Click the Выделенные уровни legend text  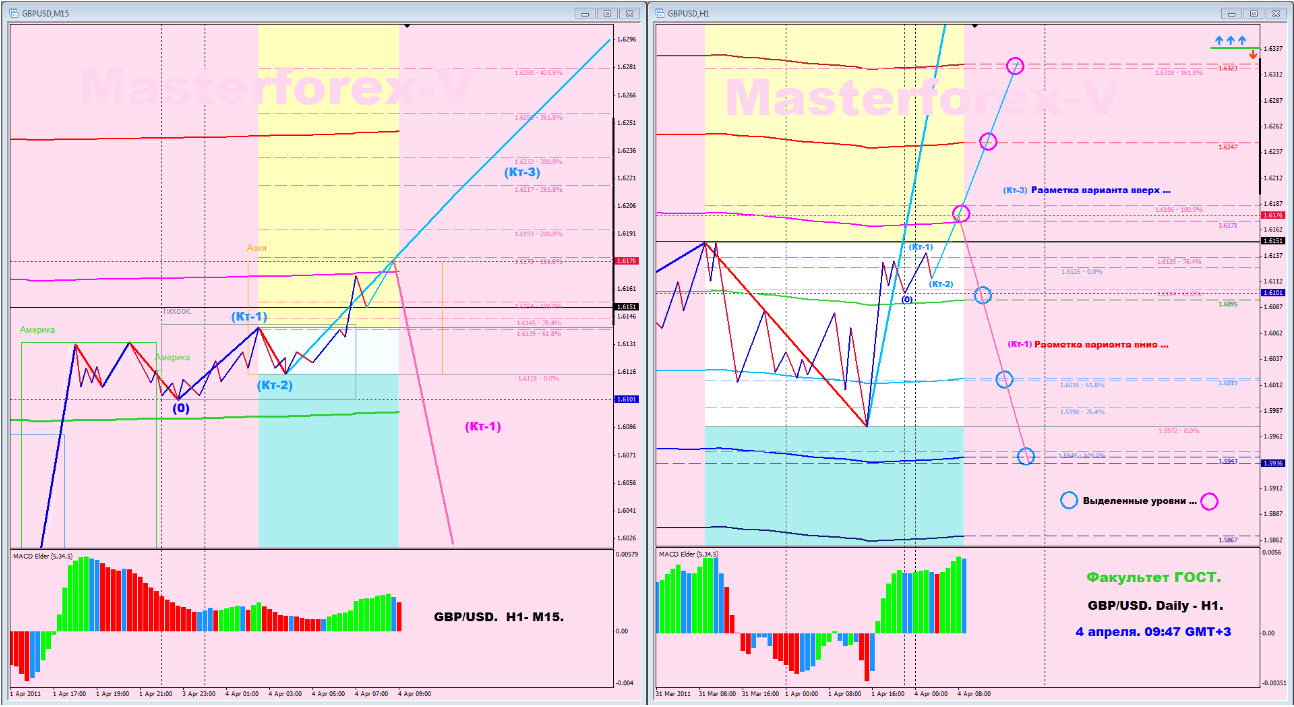click(1140, 501)
